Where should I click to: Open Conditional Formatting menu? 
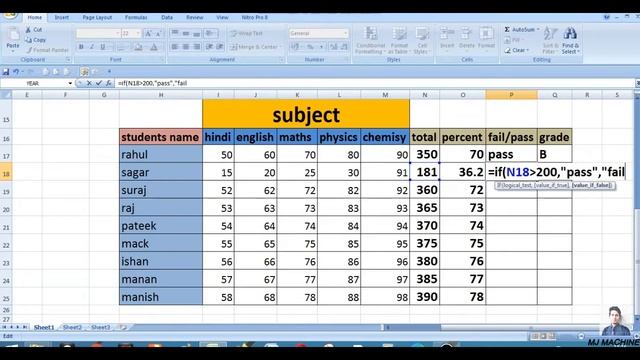point(370,40)
